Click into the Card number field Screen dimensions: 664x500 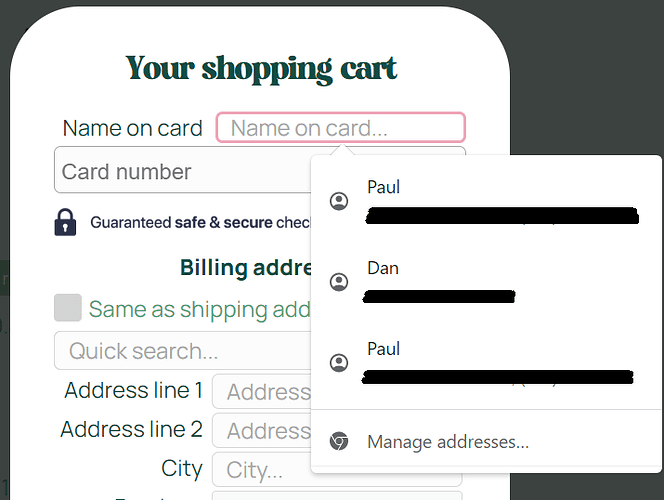click(x=180, y=171)
